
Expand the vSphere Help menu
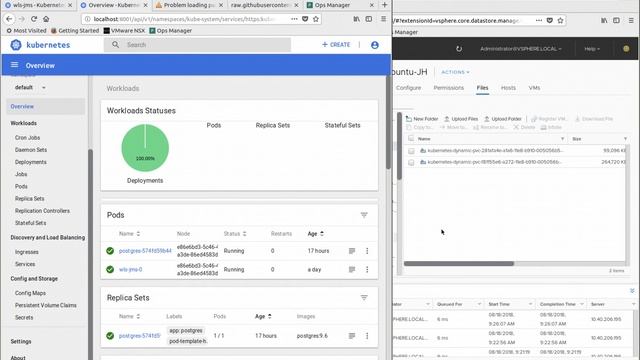click(592, 49)
